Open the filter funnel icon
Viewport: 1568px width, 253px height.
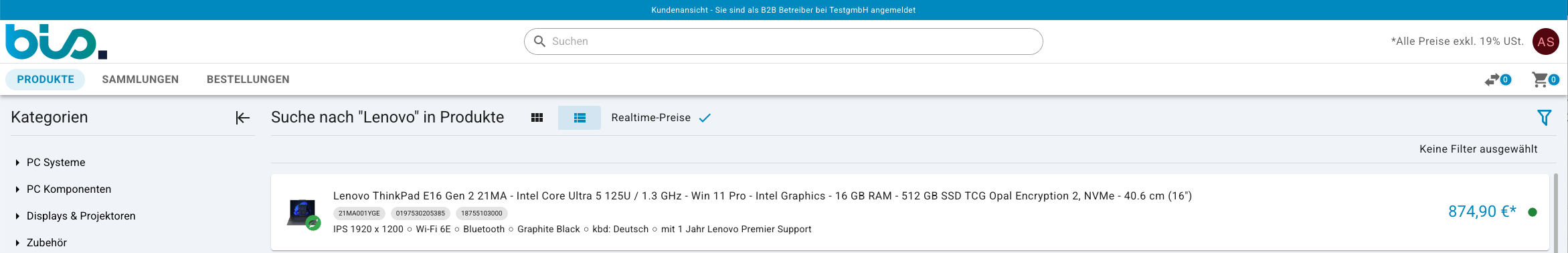(1545, 118)
